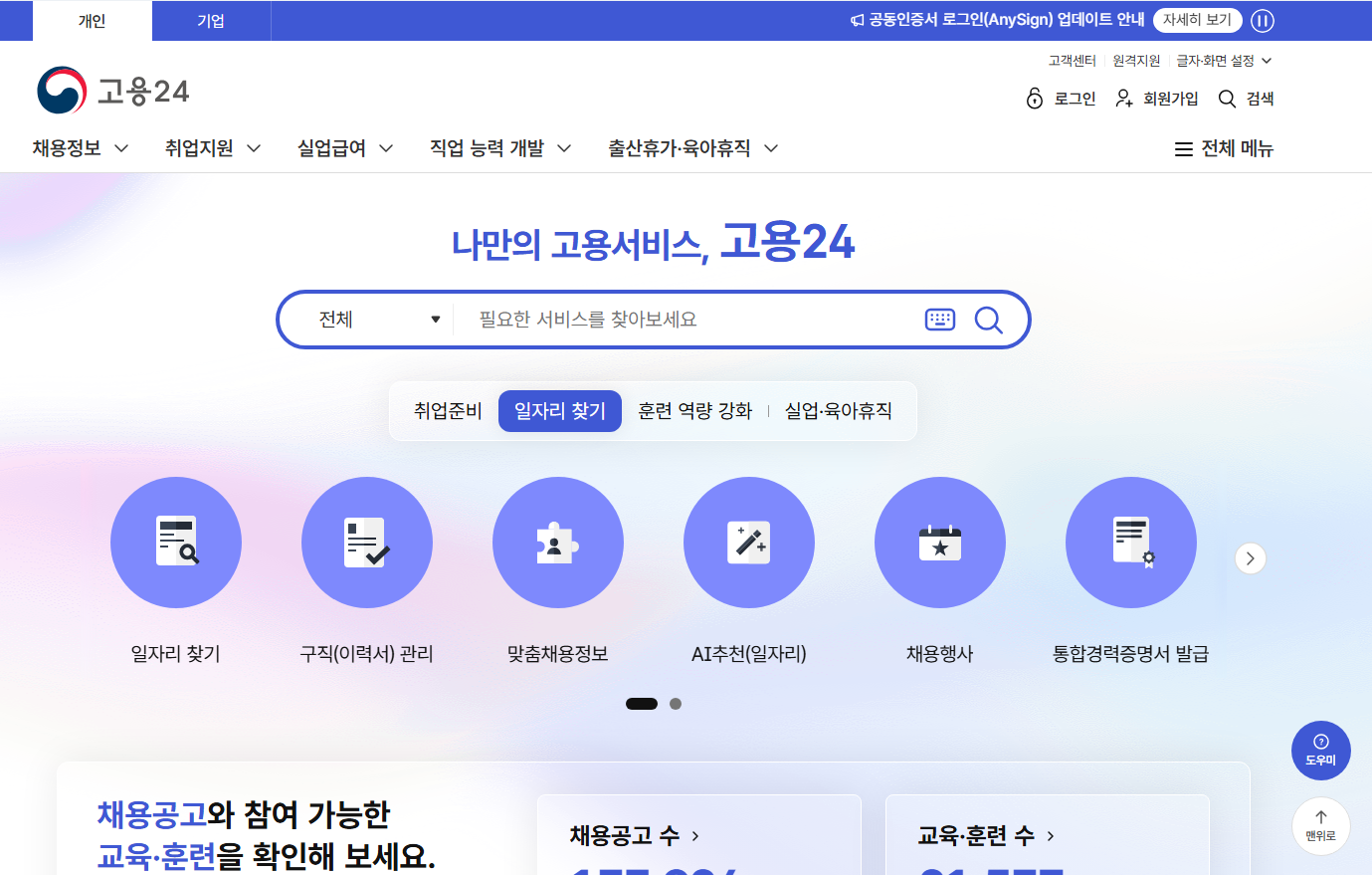Open the 맞춤채용정보 puzzle icon
Image resolution: width=1372 pixels, height=875 pixels.
click(x=558, y=543)
